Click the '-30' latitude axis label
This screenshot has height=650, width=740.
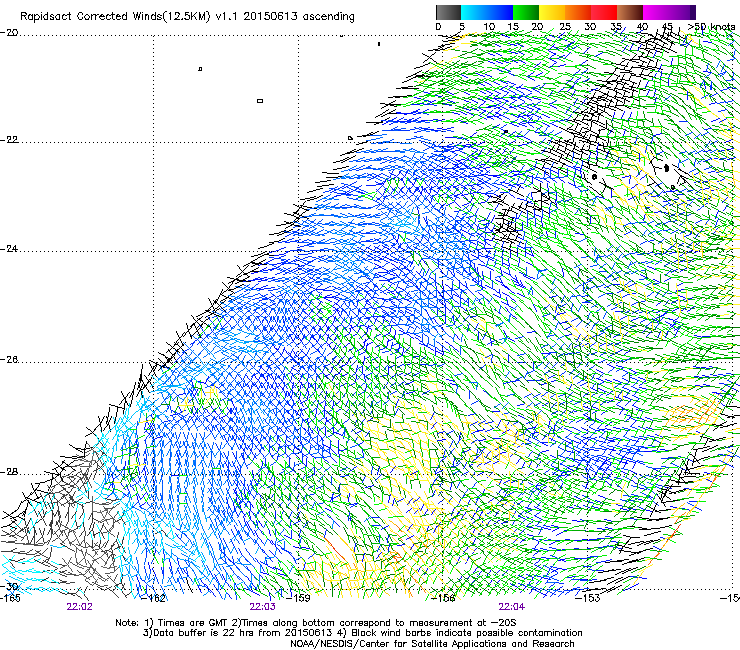coord(9,586)
